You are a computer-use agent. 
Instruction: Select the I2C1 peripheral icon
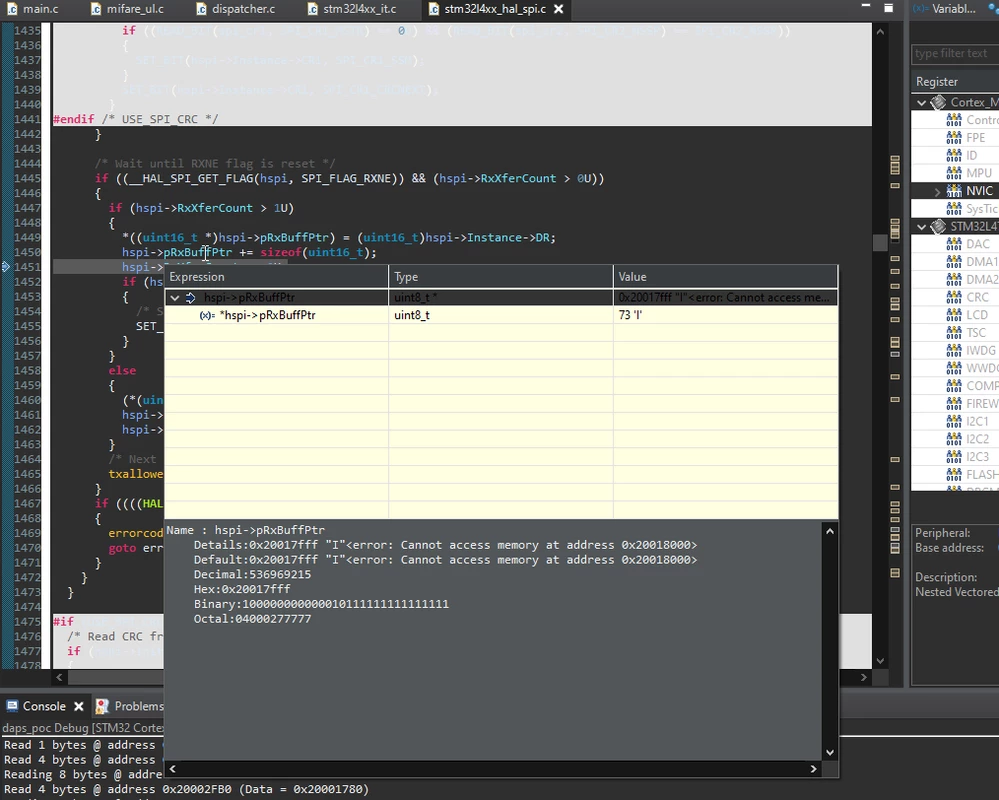954,422
